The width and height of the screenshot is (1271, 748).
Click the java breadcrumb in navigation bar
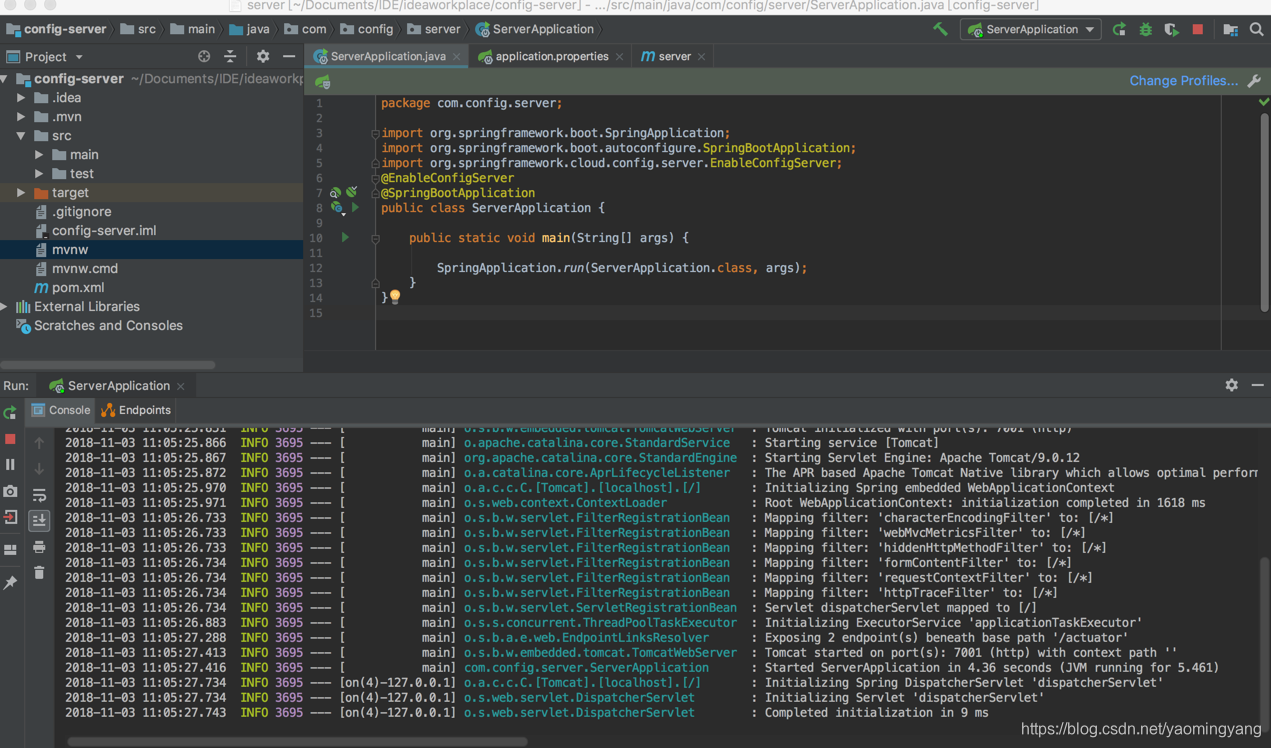click(248, 29)
